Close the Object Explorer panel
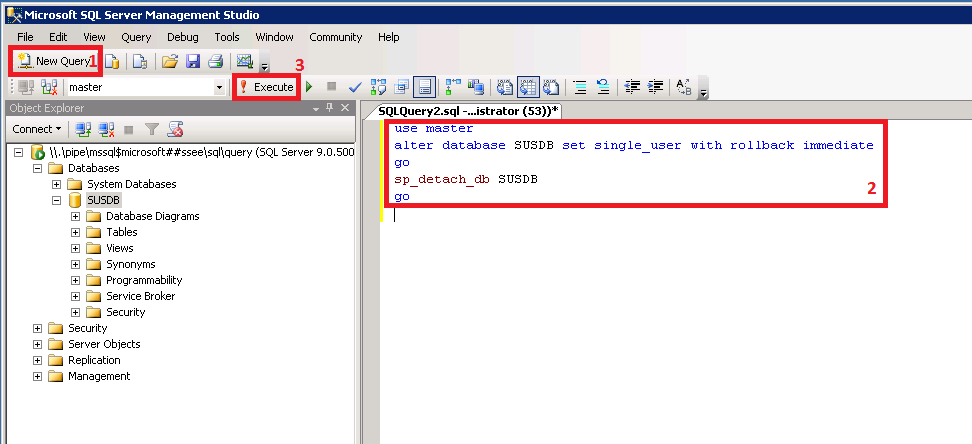The image size is (972, 444). [345, 108]
